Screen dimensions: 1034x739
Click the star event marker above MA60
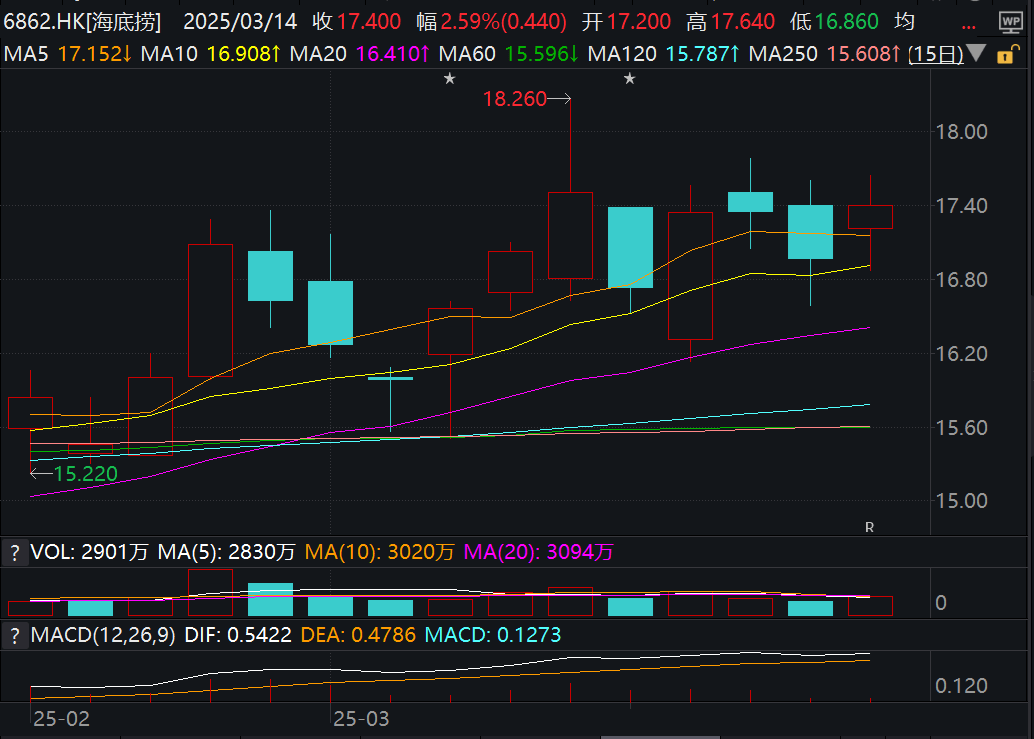[450, 79]
